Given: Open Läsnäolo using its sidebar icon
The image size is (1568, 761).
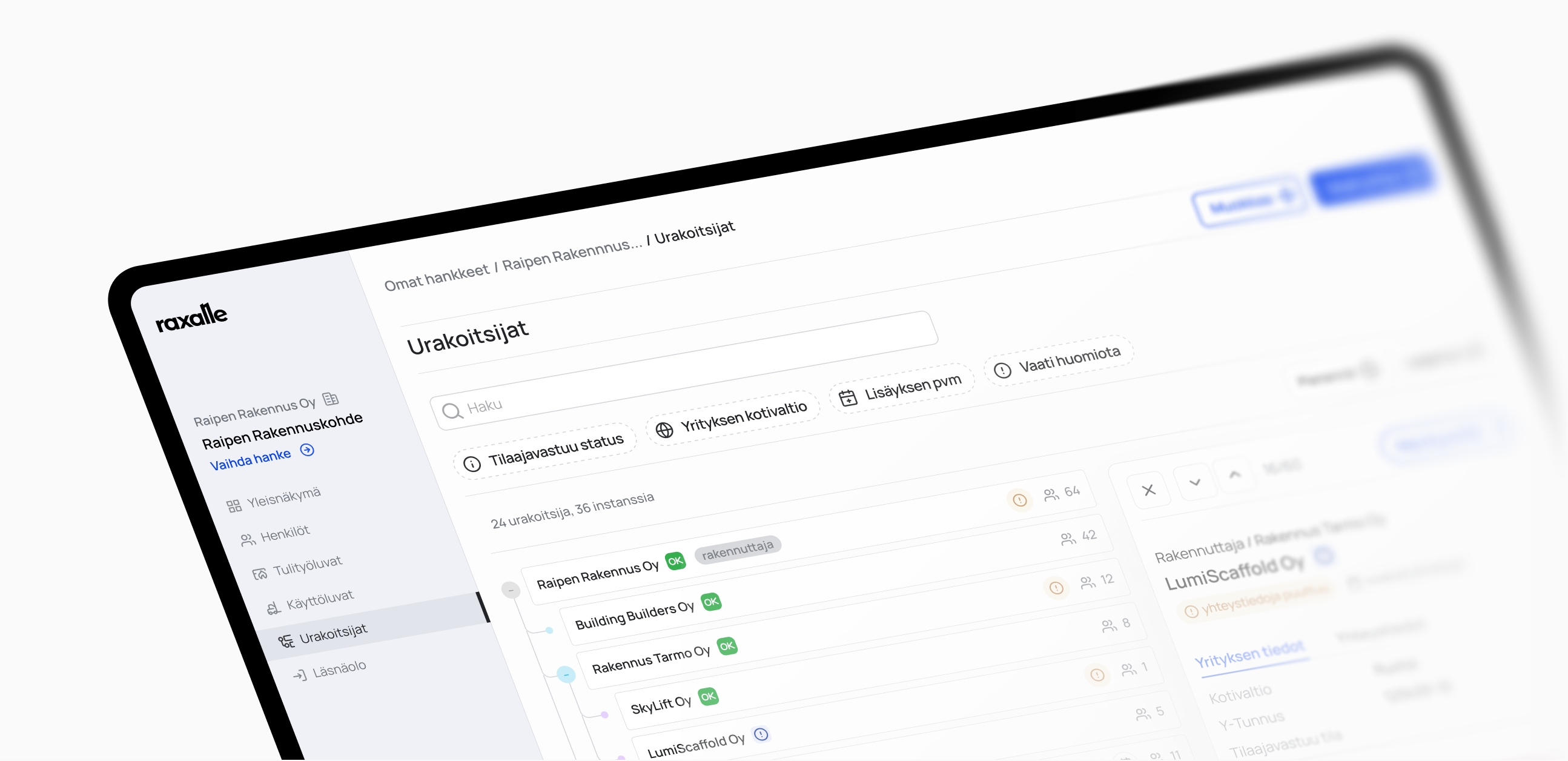Looking at the screenshot, I should [300, 674].
